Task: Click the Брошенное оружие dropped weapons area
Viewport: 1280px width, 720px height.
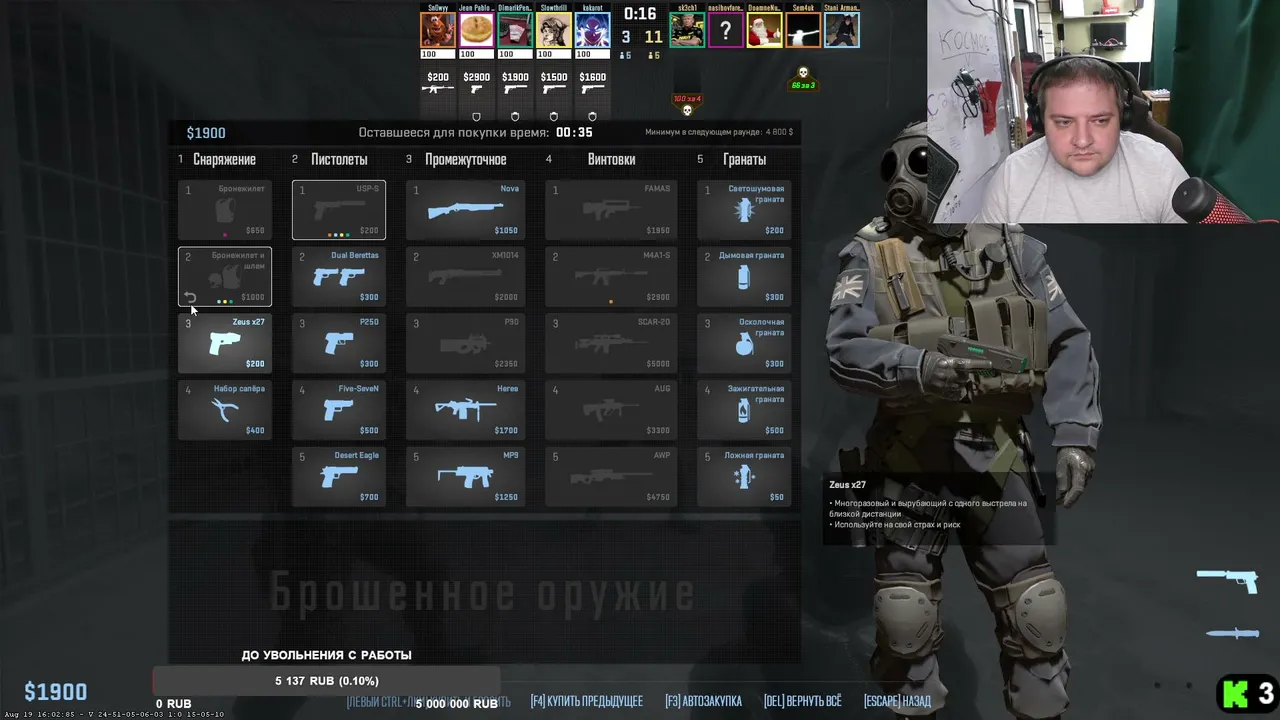Action: [483, 594]
